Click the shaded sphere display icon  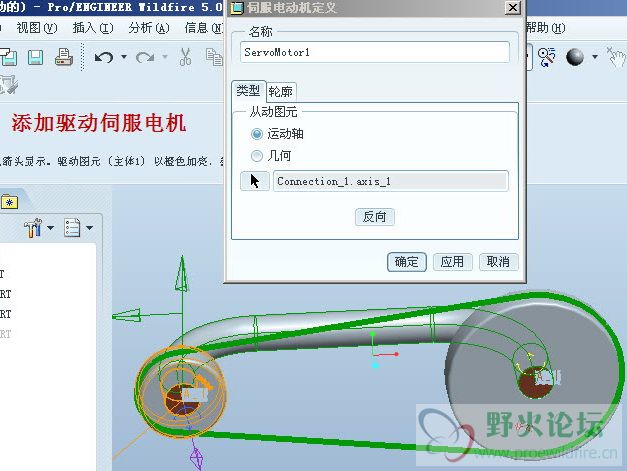pyautogui.click(x=575, y=57)
